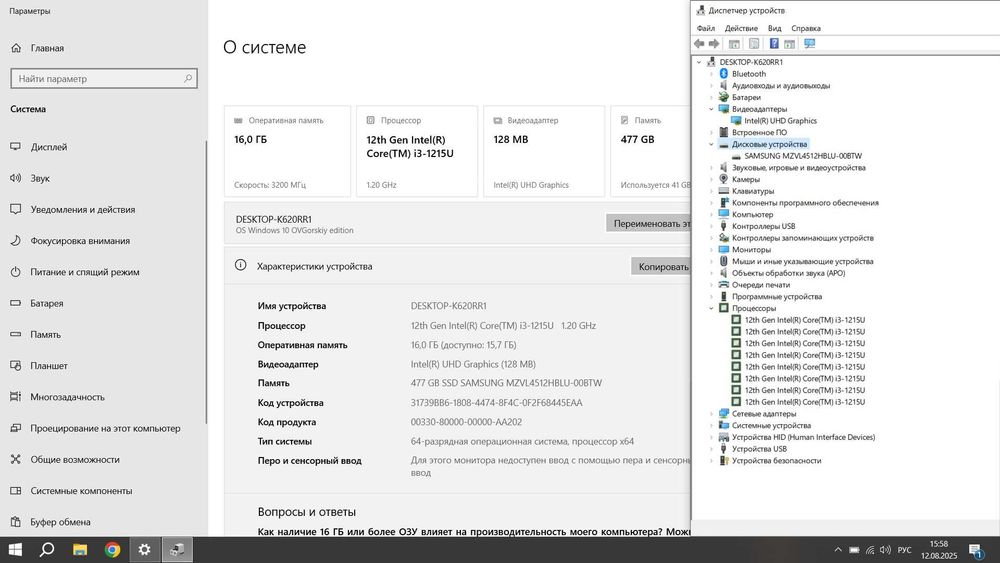1000x563 pixels.
Task: Open Google Chrome from taskbar
Action: coord(112,550)
